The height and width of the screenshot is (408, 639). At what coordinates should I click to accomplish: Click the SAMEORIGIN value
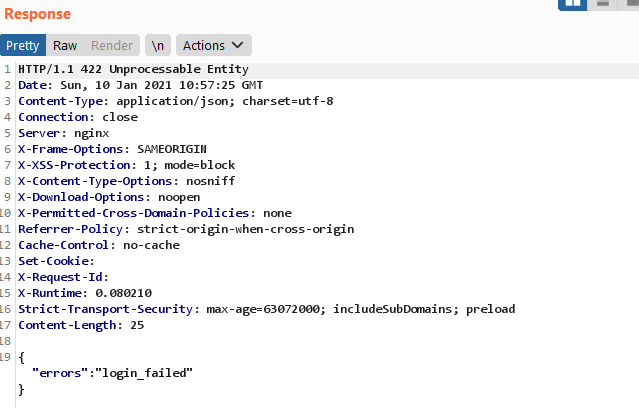pos(172,149)
